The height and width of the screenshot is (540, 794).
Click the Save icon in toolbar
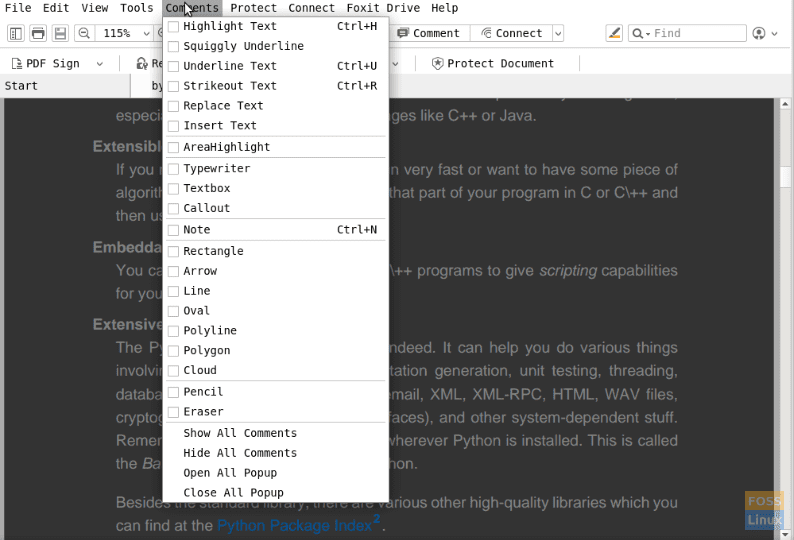(60, 33)
